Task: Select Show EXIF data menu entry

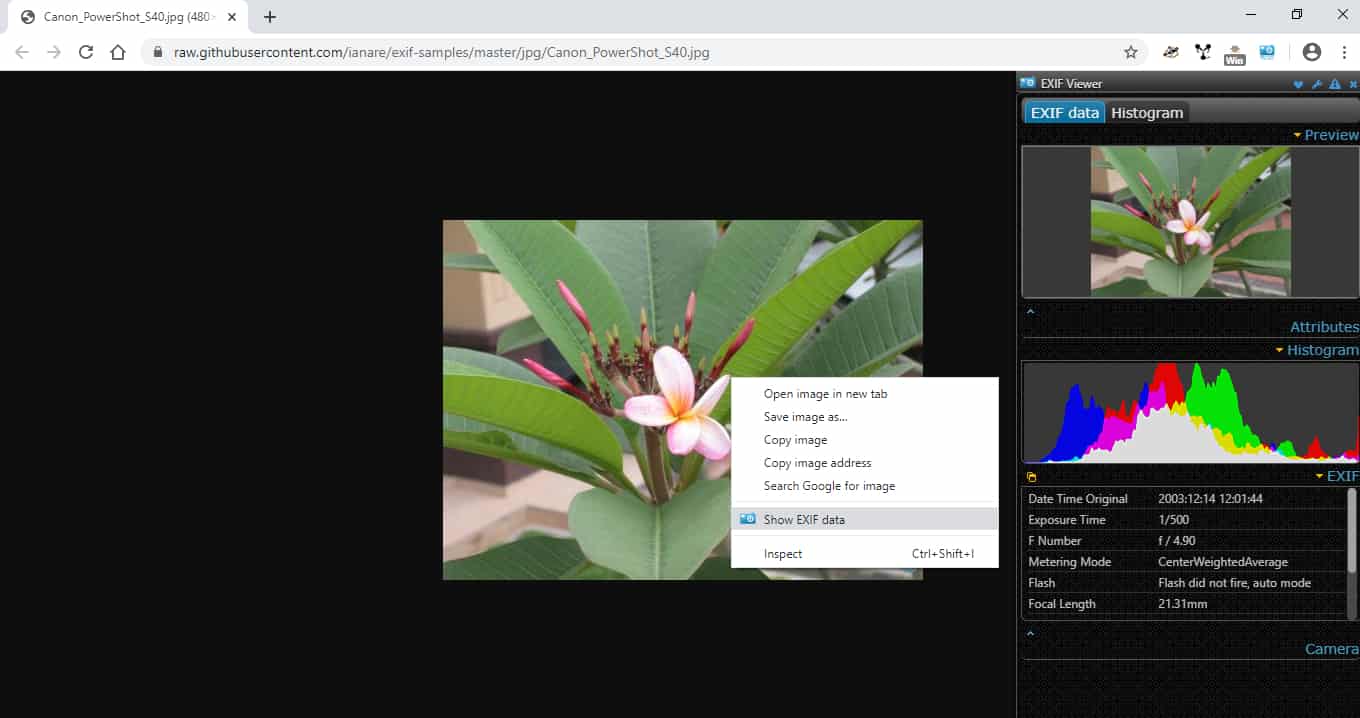Action: click(864, 519)
